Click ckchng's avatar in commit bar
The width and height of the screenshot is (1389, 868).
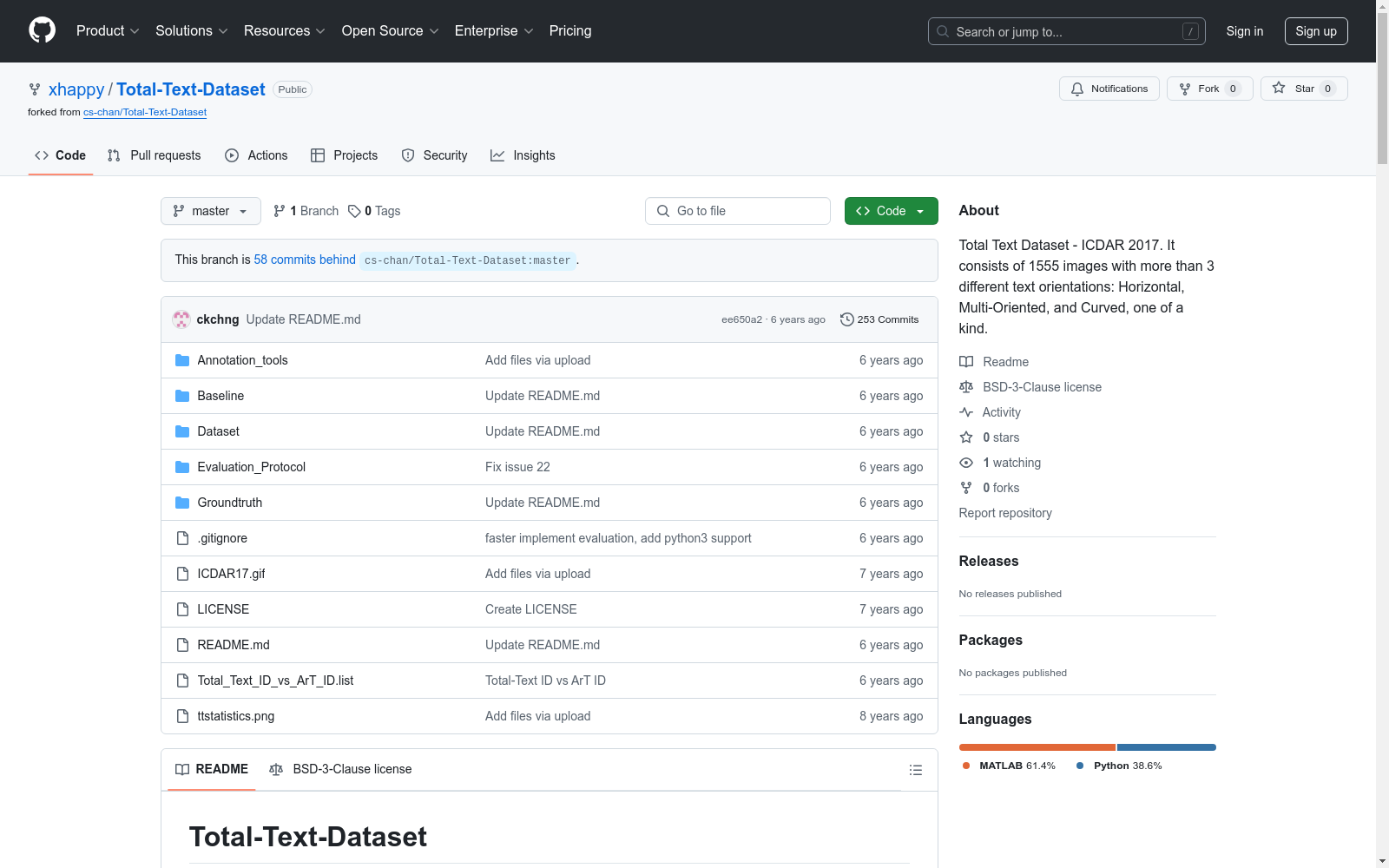coord(181,319)
